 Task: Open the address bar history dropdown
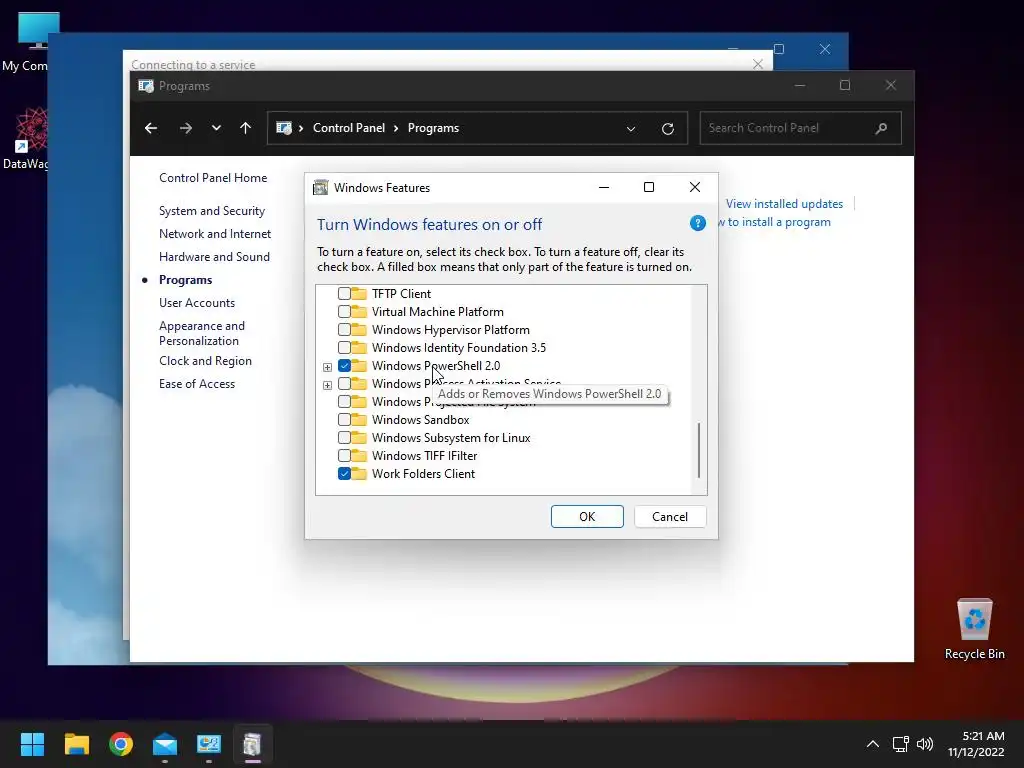[631, 129]
